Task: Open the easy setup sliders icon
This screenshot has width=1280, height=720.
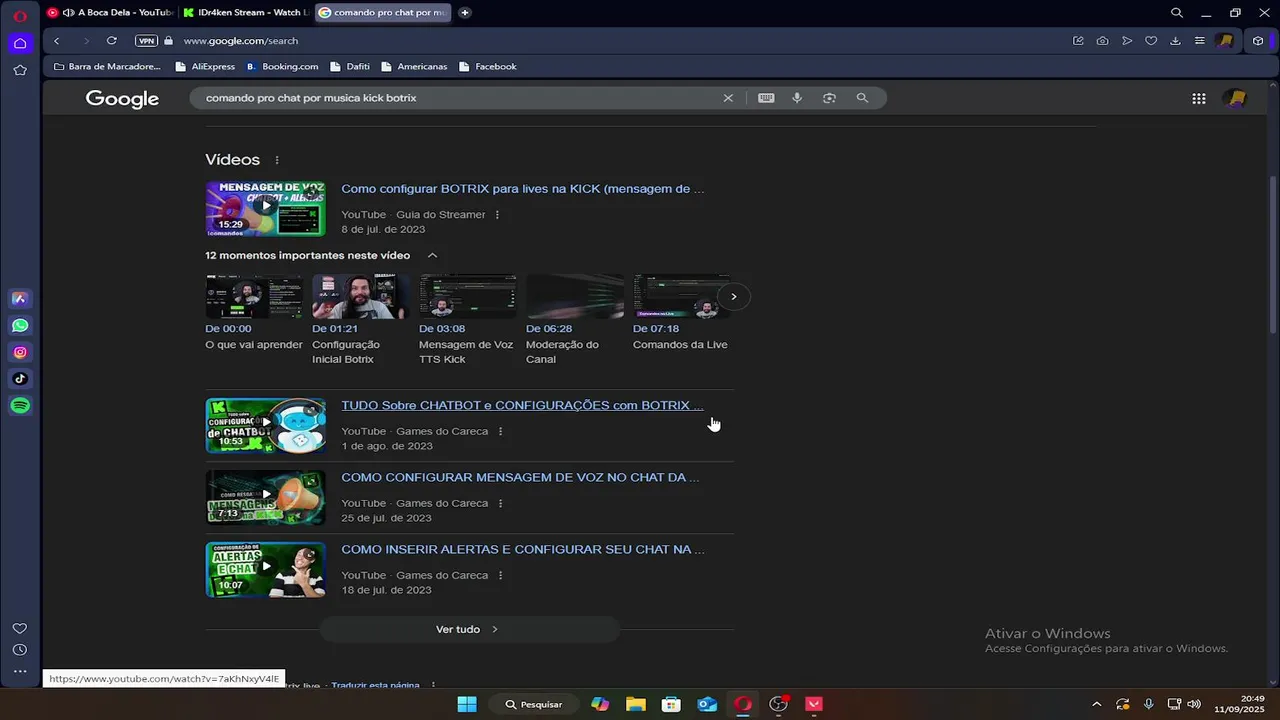Action: (1199, 41)
